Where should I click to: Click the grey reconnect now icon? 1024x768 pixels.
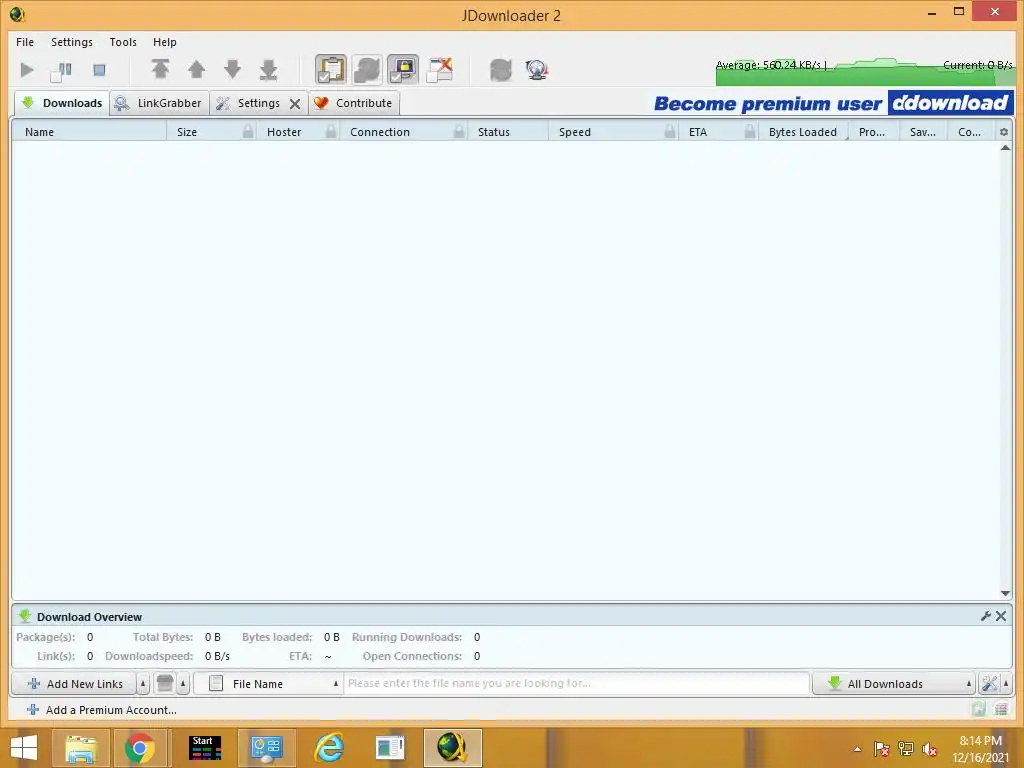point(501,69)
